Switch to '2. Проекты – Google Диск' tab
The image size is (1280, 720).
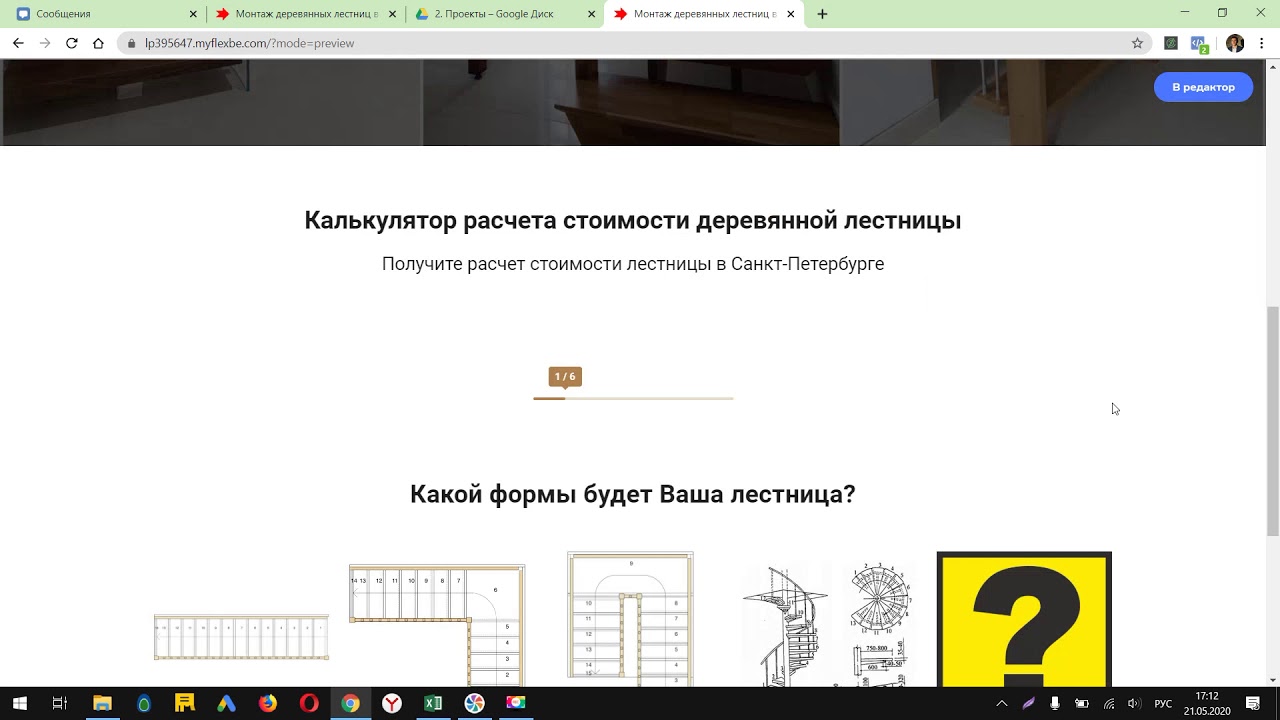pos(495,14)
